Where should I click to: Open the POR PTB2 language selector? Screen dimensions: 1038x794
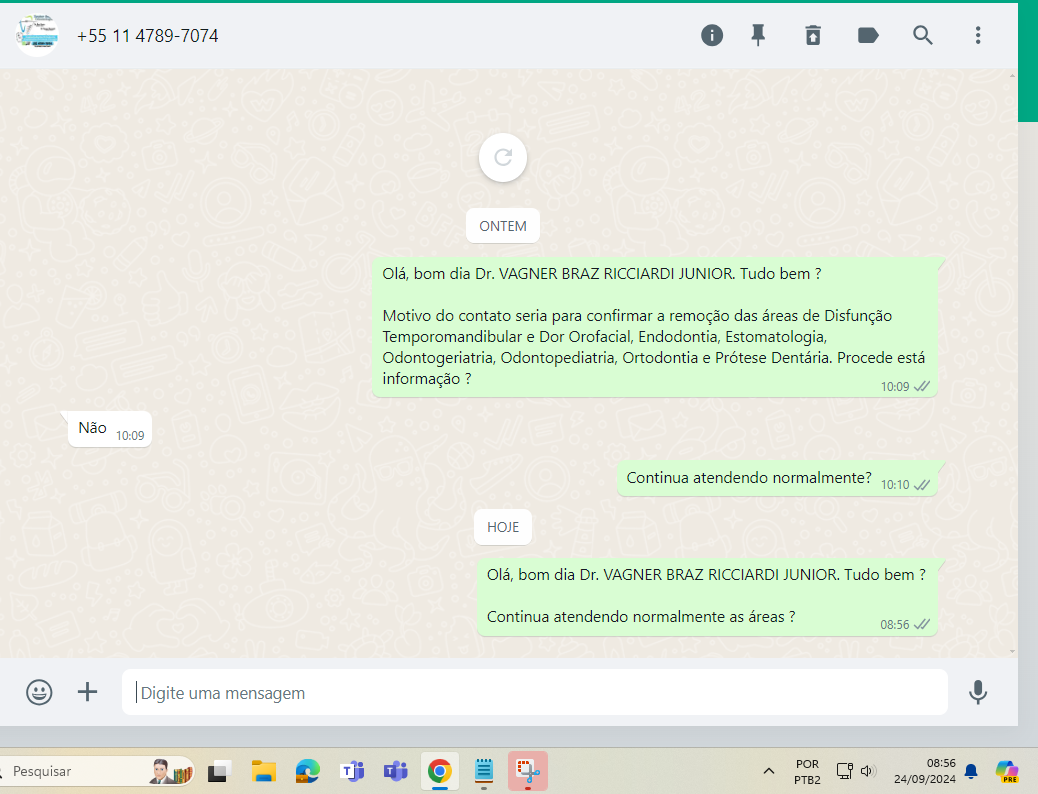tap(807, 771)
